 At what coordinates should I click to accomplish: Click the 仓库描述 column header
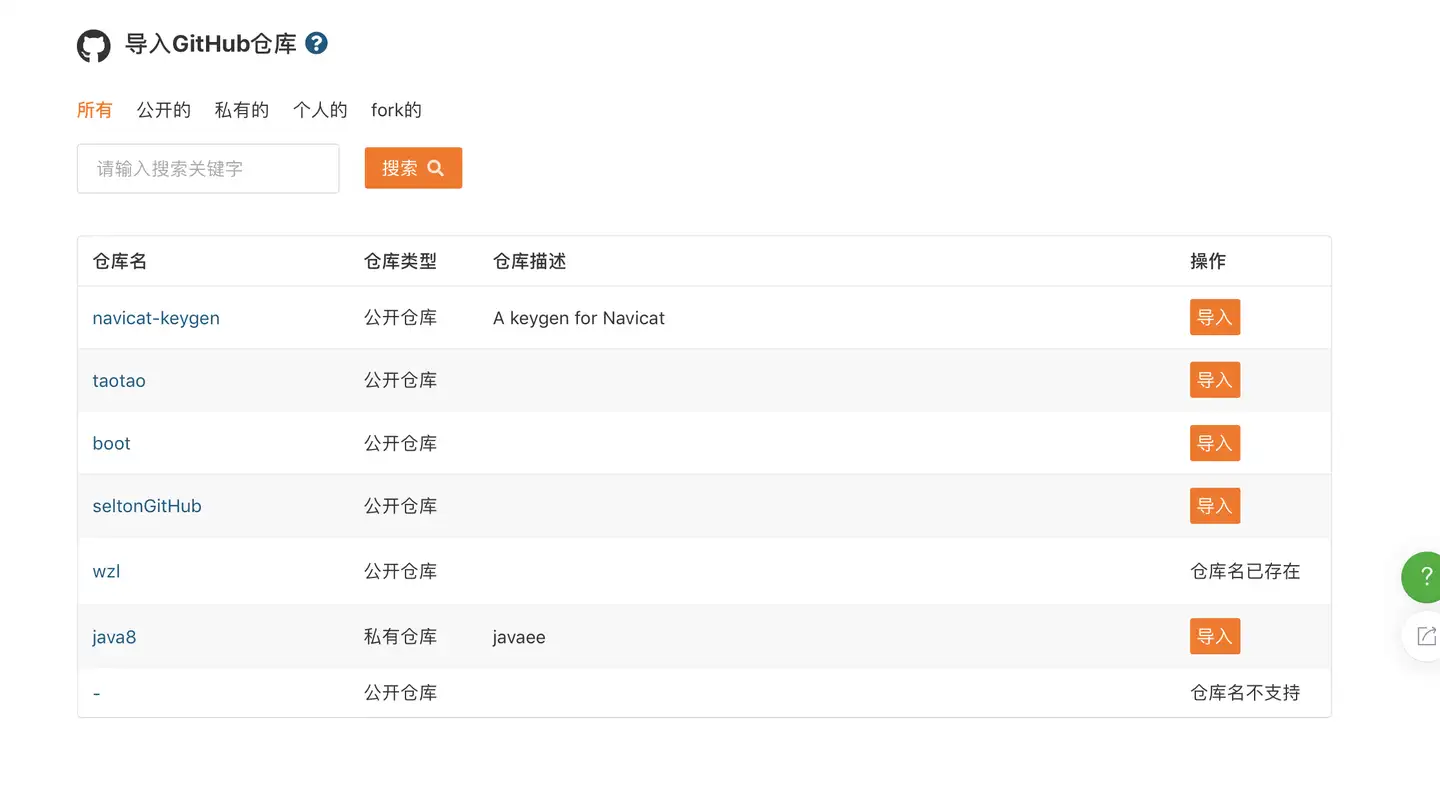(530, 261)
